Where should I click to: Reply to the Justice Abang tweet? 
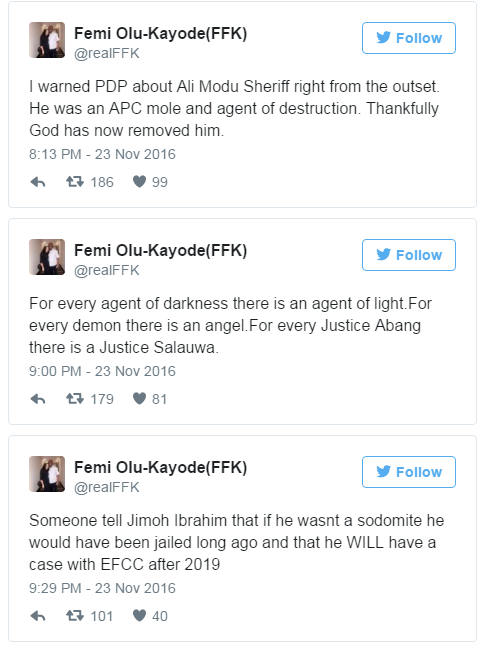pyautogui.click(x=38, y=399)
